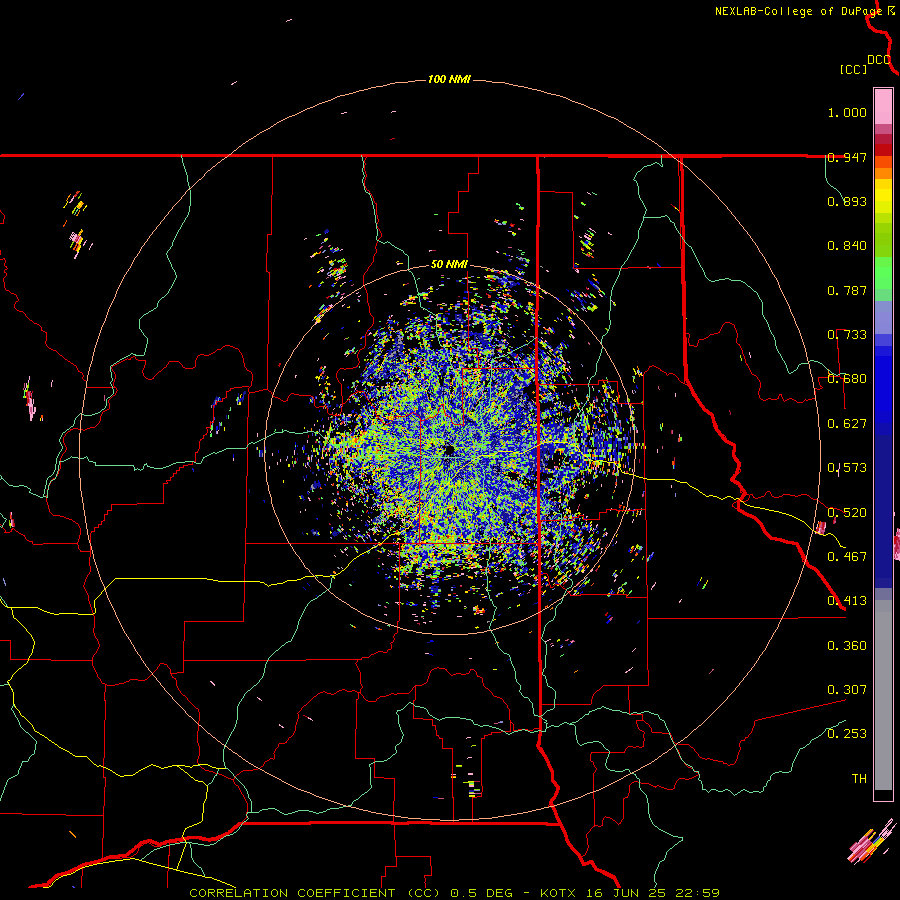The height and width of the screenshot is (900, 900).
Task: Click the gray band of the color bar
Action: pyautogui.click(x=883, y=695)
